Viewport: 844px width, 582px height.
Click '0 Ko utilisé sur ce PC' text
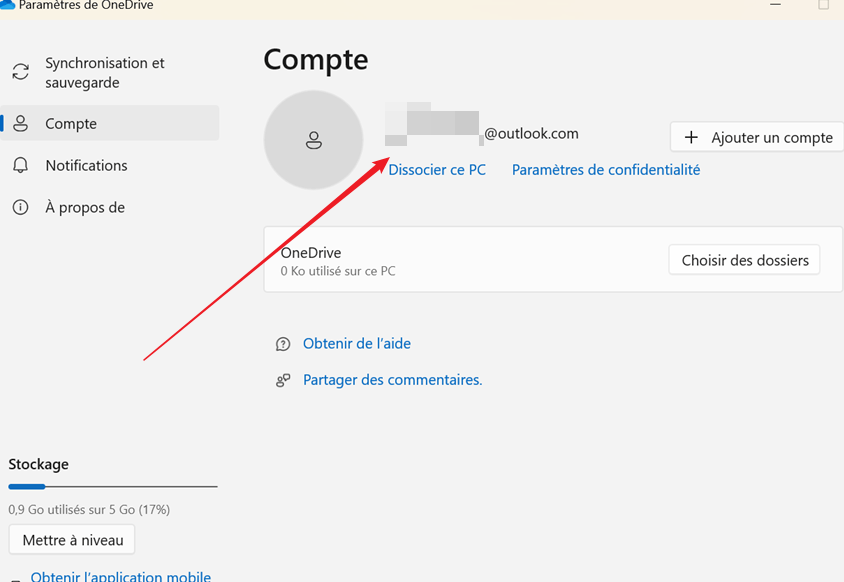point(338,271)
